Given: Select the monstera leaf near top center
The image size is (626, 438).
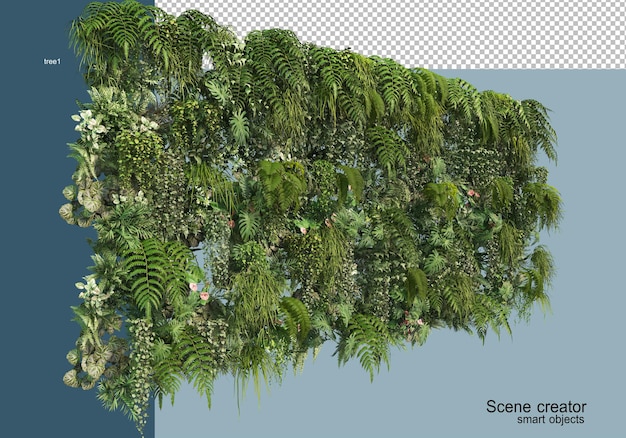Looking at the screenshot, I should click(x=240, y=127).
